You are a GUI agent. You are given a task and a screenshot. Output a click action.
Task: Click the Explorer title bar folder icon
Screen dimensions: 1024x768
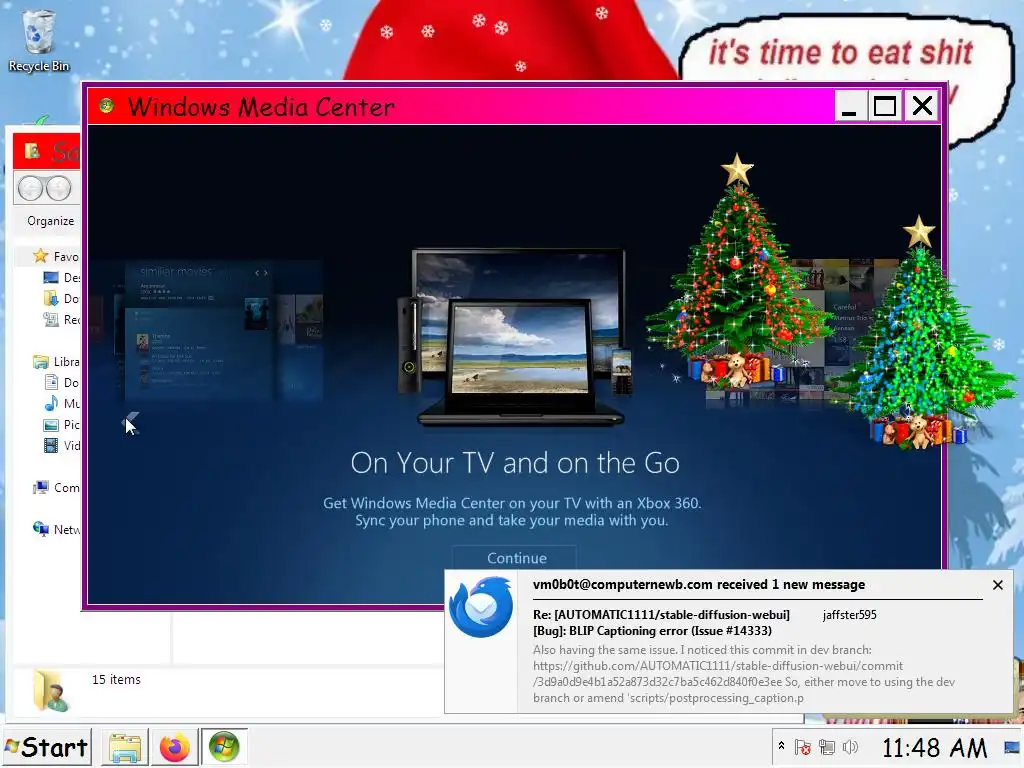tap(32, 151)
